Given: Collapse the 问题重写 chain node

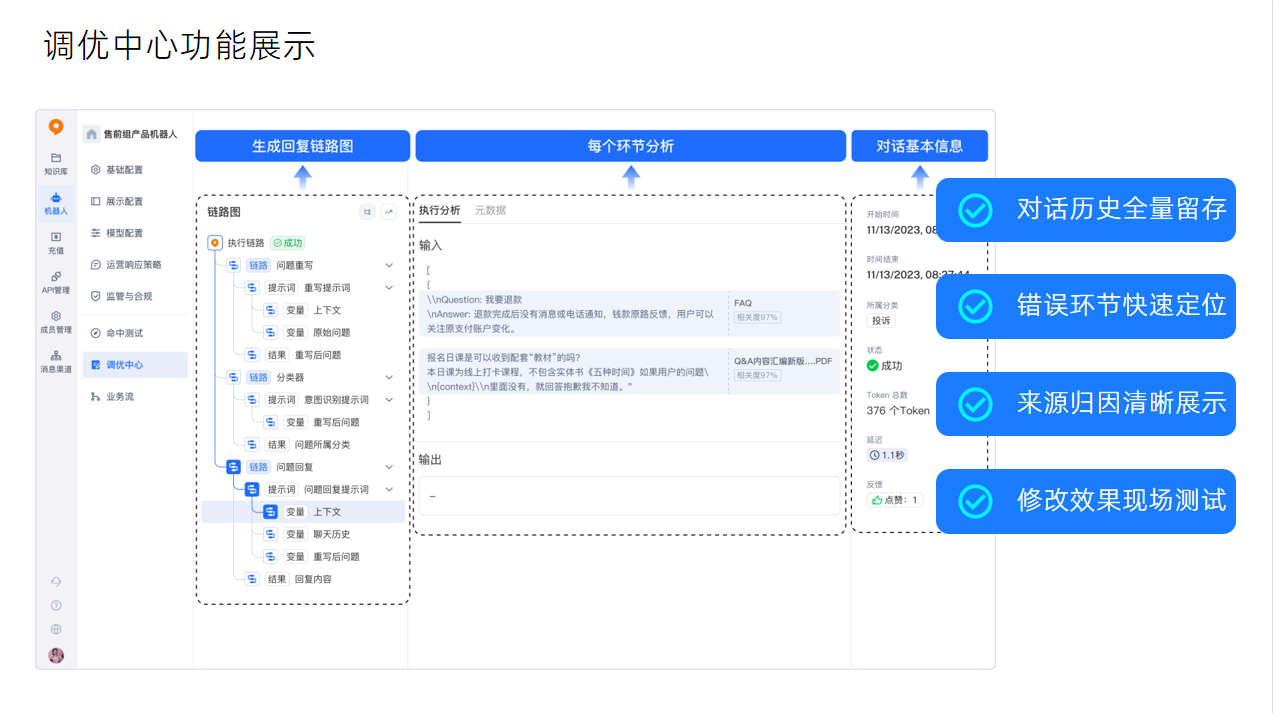Looking at the screenshot, I should tap(389, 266).
